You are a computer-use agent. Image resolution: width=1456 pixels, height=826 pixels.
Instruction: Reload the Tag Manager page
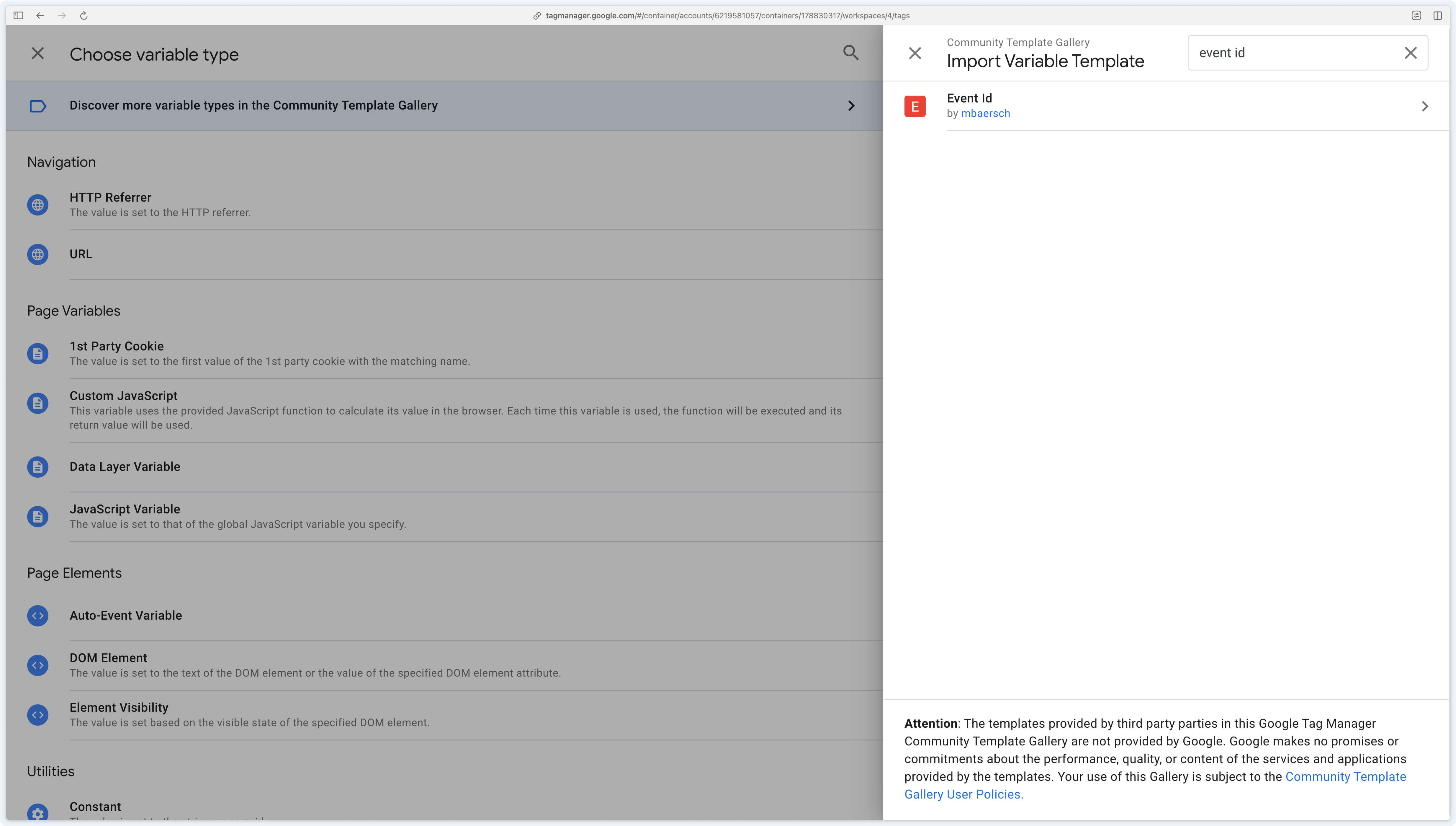(x=83, y=15)
